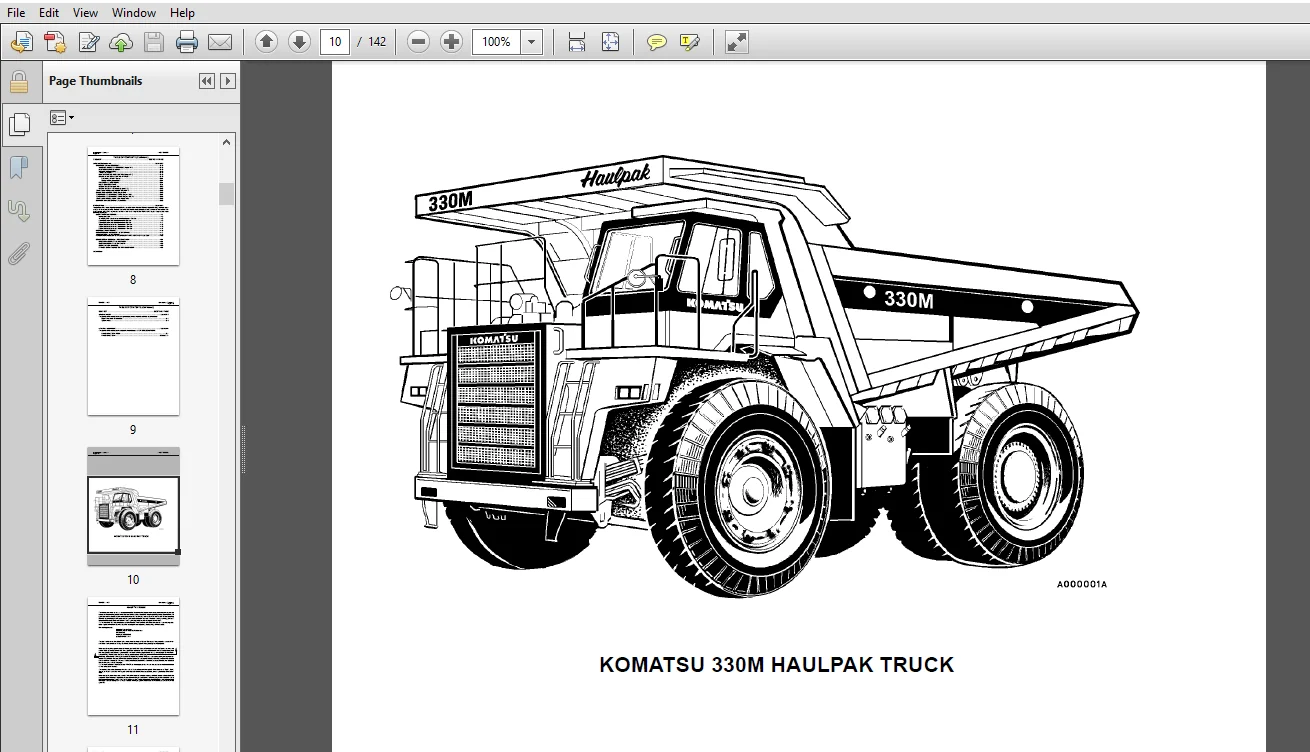This screenshot has width=1310, height=752.
Task: Click the security padlock sidebar icon
Action: [19, 82]
